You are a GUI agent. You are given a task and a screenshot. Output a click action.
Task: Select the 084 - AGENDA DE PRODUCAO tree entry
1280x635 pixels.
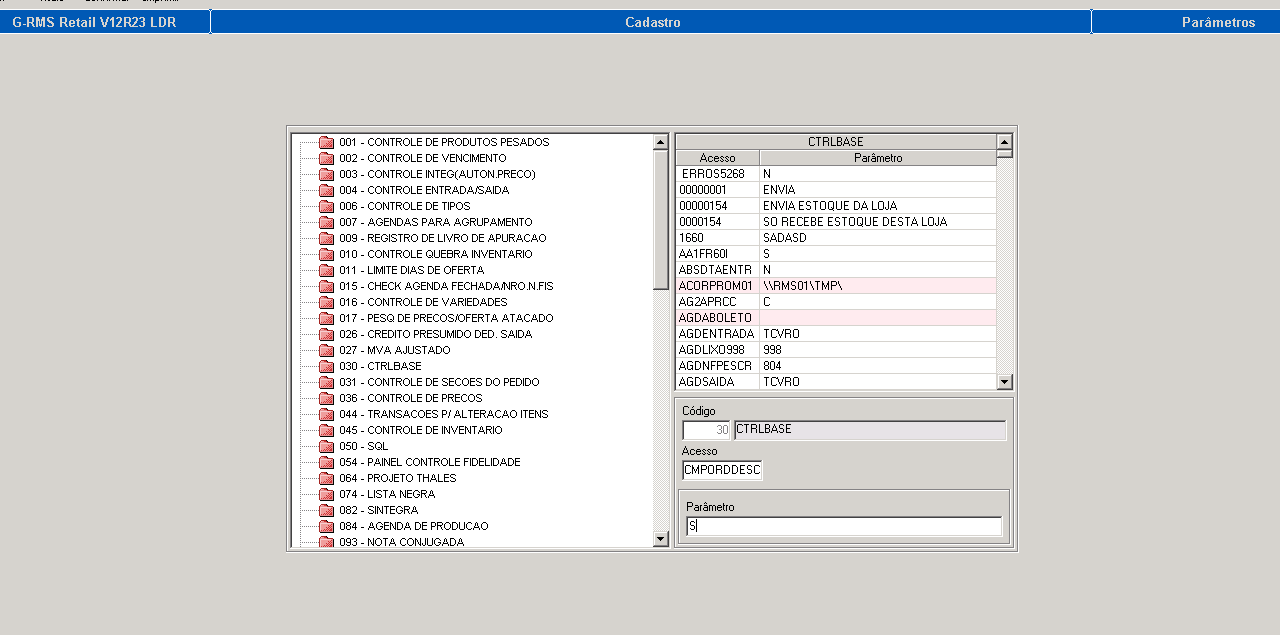click(413, 526)
